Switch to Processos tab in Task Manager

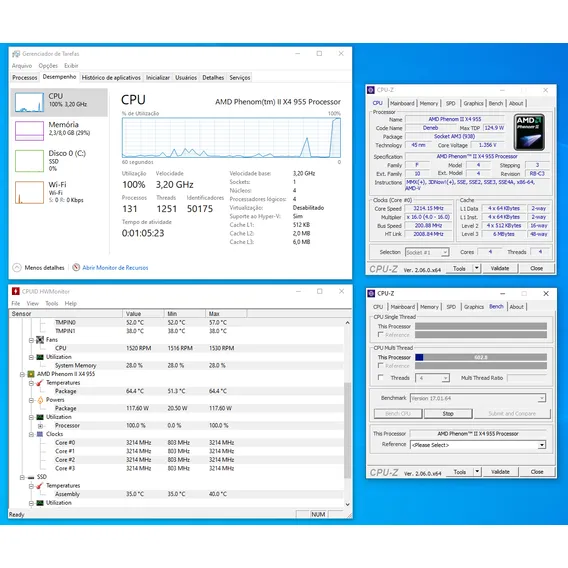click(x=25, y=78)
